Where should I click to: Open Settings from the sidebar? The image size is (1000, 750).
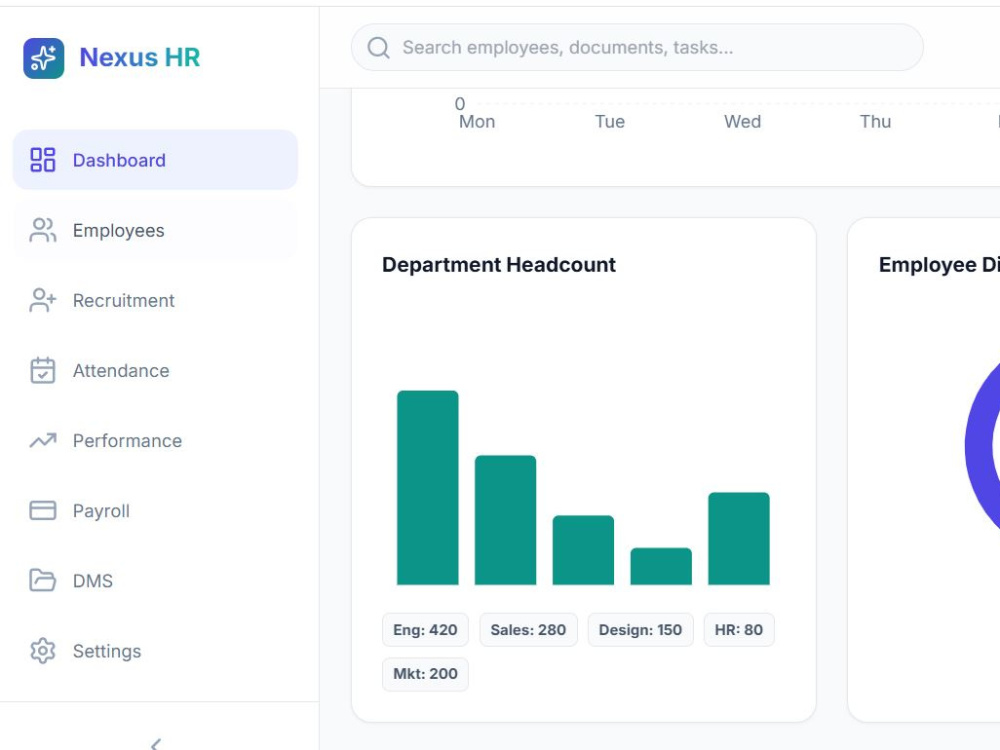point(155,651)
